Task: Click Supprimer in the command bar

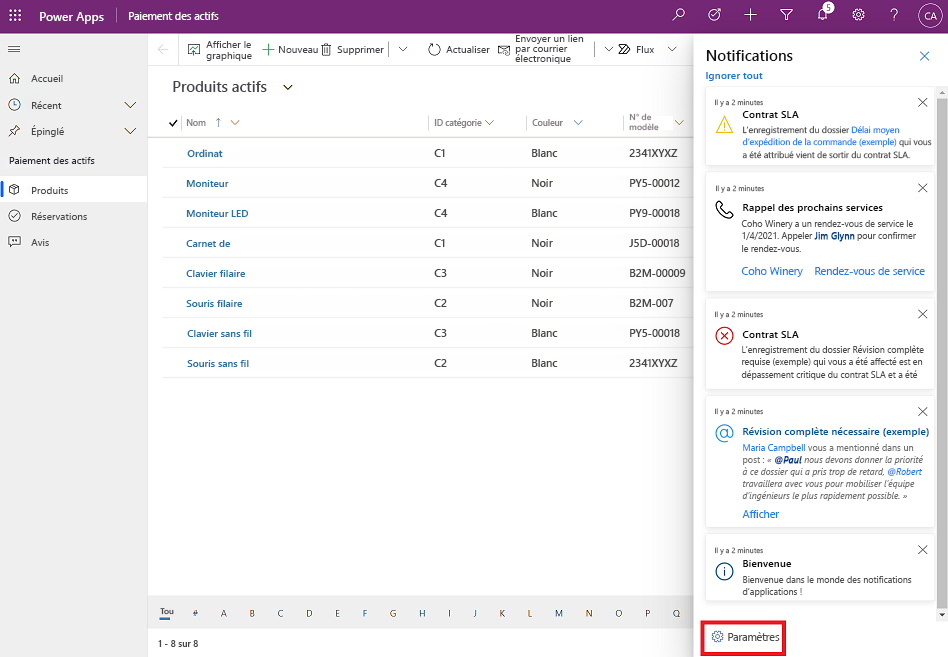Action: [x=352, y=50]
